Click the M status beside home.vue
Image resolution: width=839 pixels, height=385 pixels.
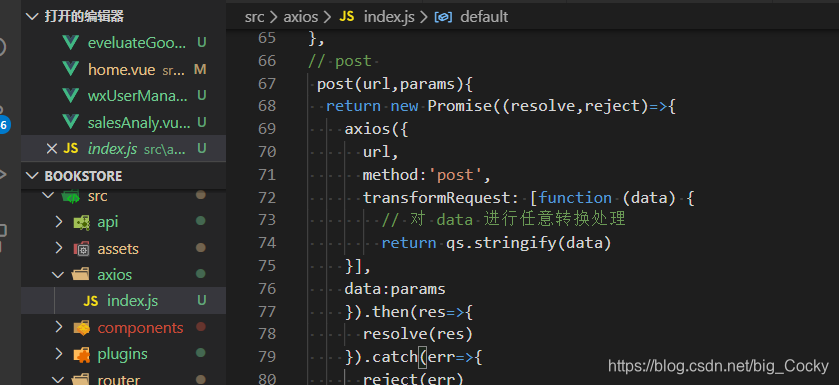pyautogui.click(x=200, y=70)
